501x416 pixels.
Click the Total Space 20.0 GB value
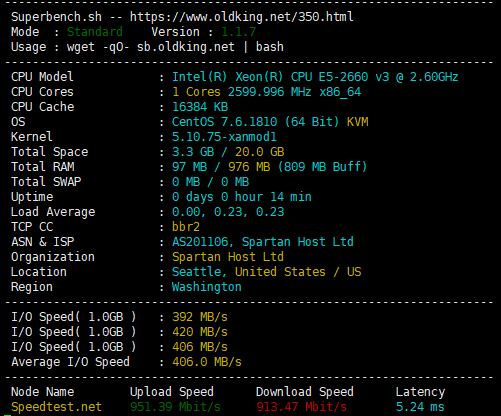click(x=260, y=152)
